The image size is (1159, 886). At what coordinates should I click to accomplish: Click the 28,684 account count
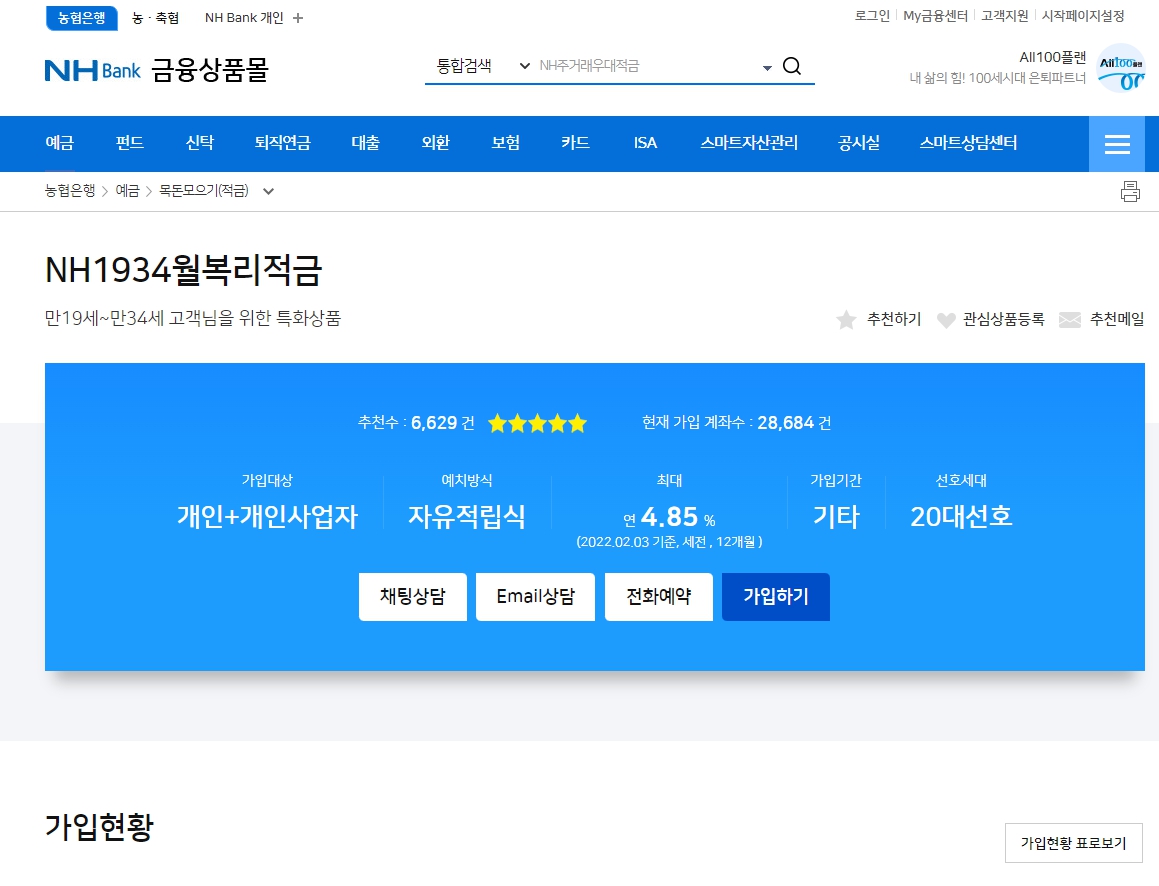(785, 423)
